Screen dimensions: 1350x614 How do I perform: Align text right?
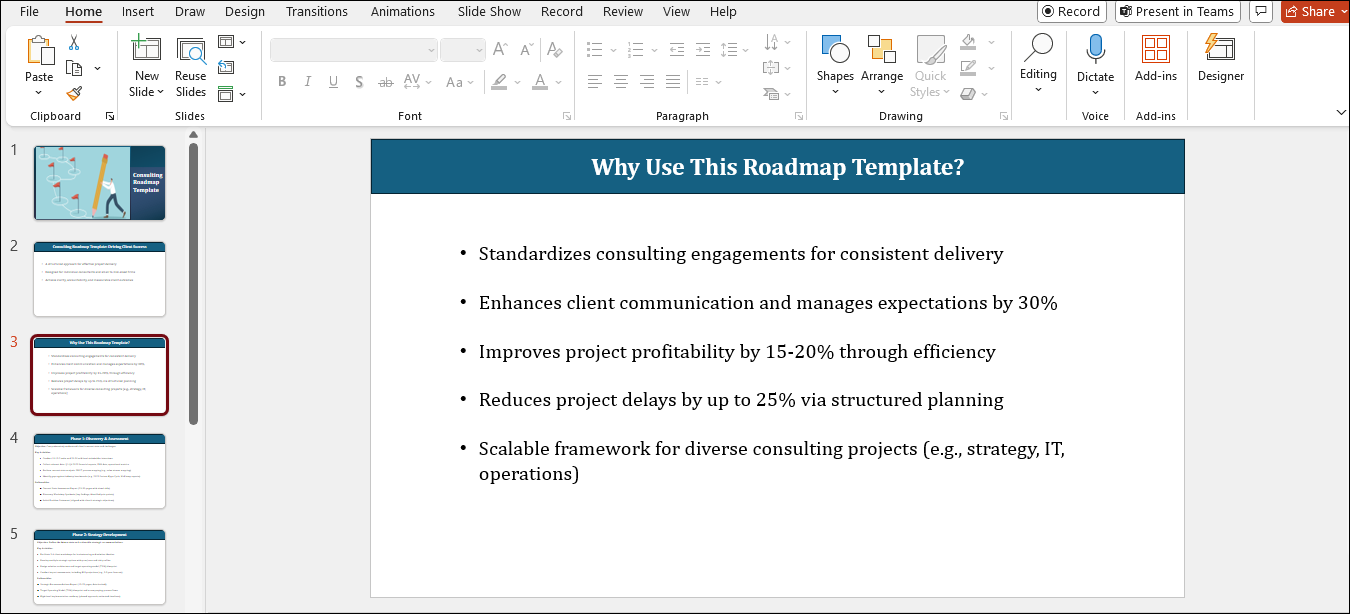[647, 81]
